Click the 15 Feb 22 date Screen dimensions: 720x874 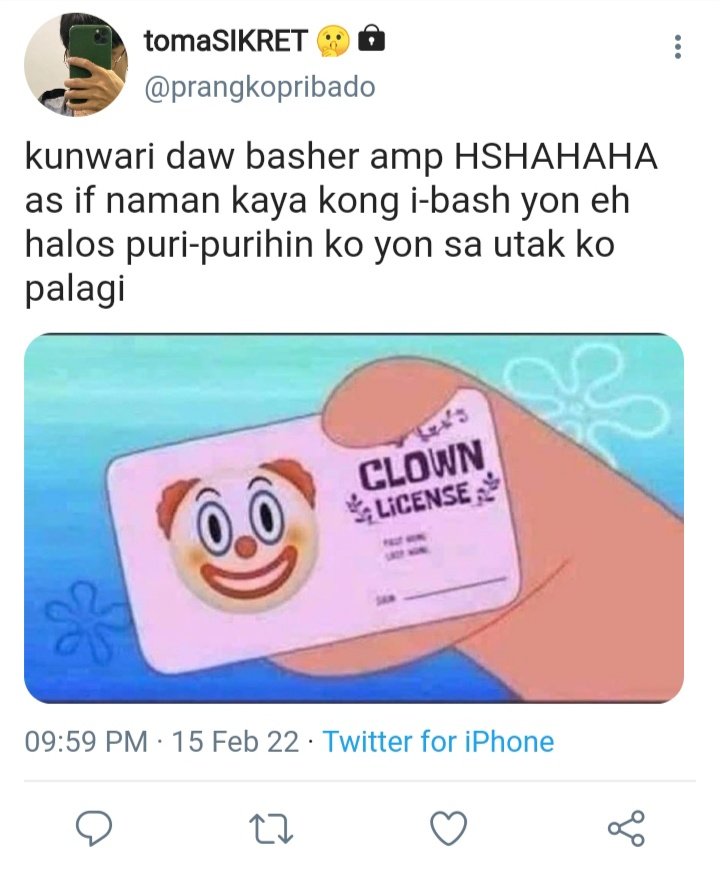tap(236, 742)
